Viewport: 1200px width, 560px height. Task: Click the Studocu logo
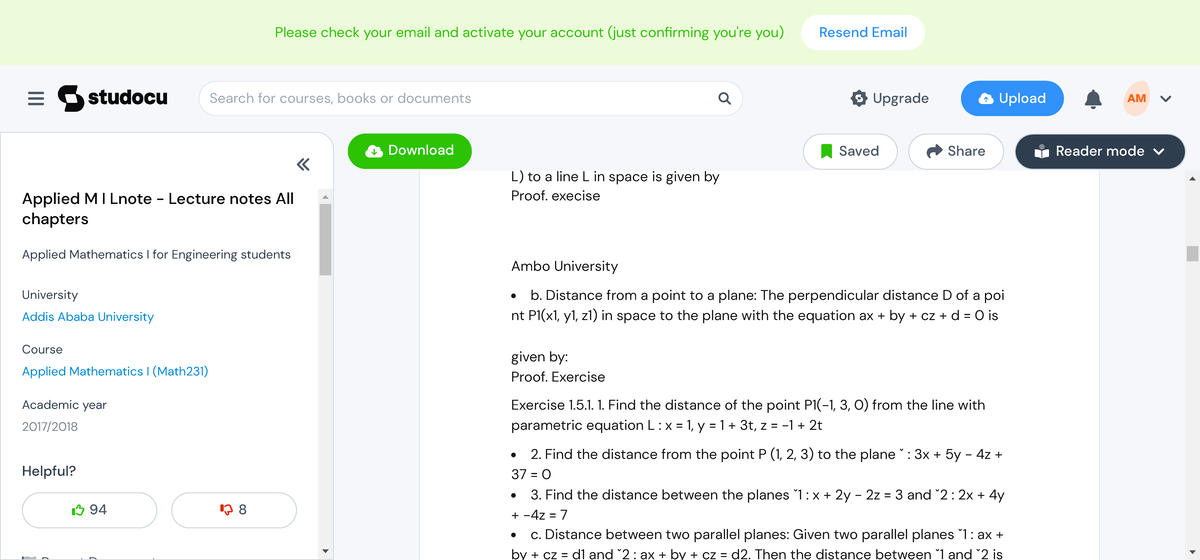pos(113,98)
